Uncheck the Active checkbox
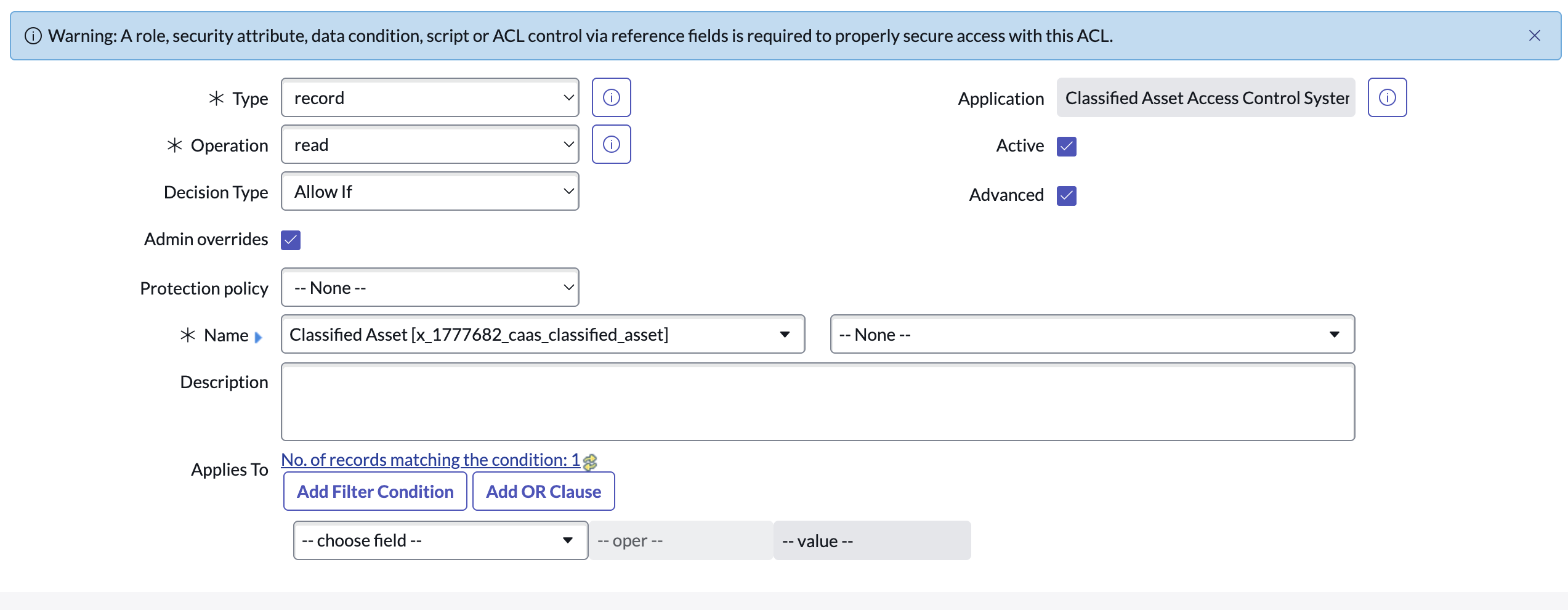This screenshot has width=1568, height=610. 1066,147
